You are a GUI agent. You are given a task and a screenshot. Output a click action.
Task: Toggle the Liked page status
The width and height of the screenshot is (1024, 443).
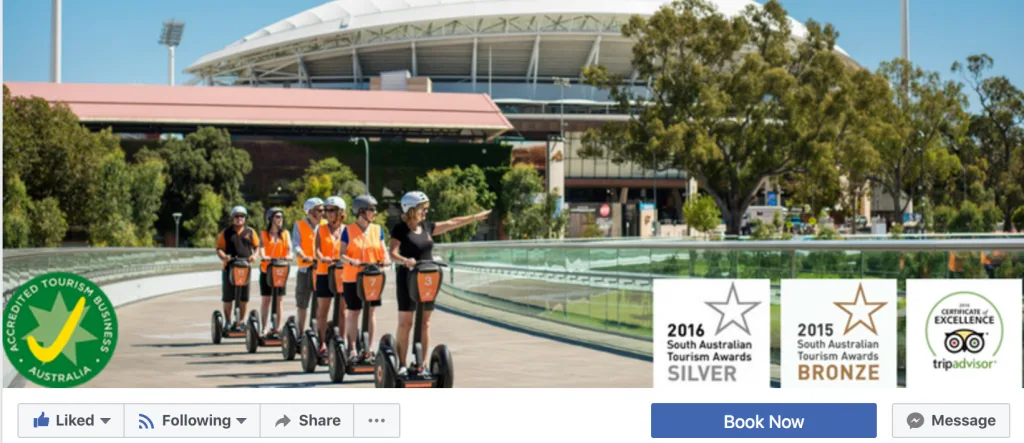71,421
